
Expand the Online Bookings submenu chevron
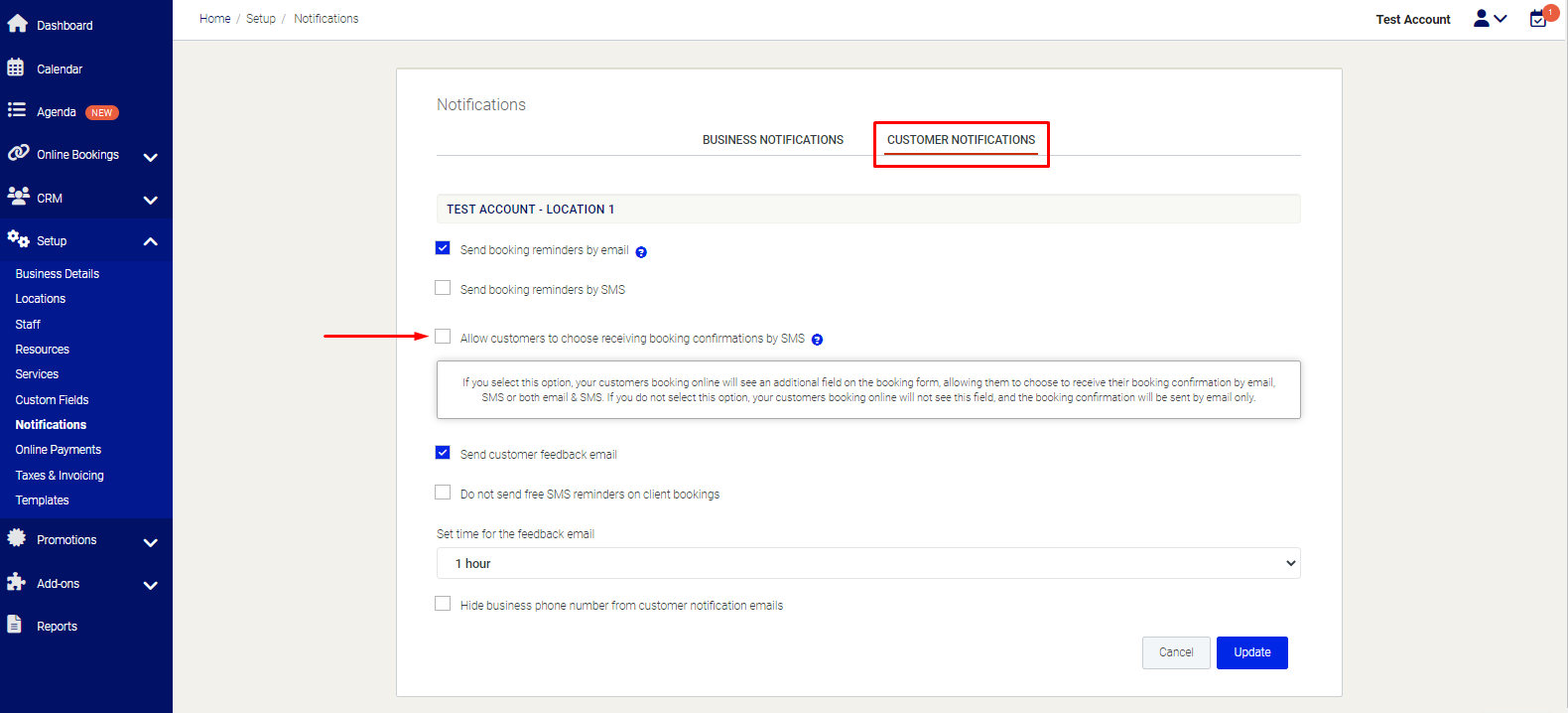(x=151, y=157)
